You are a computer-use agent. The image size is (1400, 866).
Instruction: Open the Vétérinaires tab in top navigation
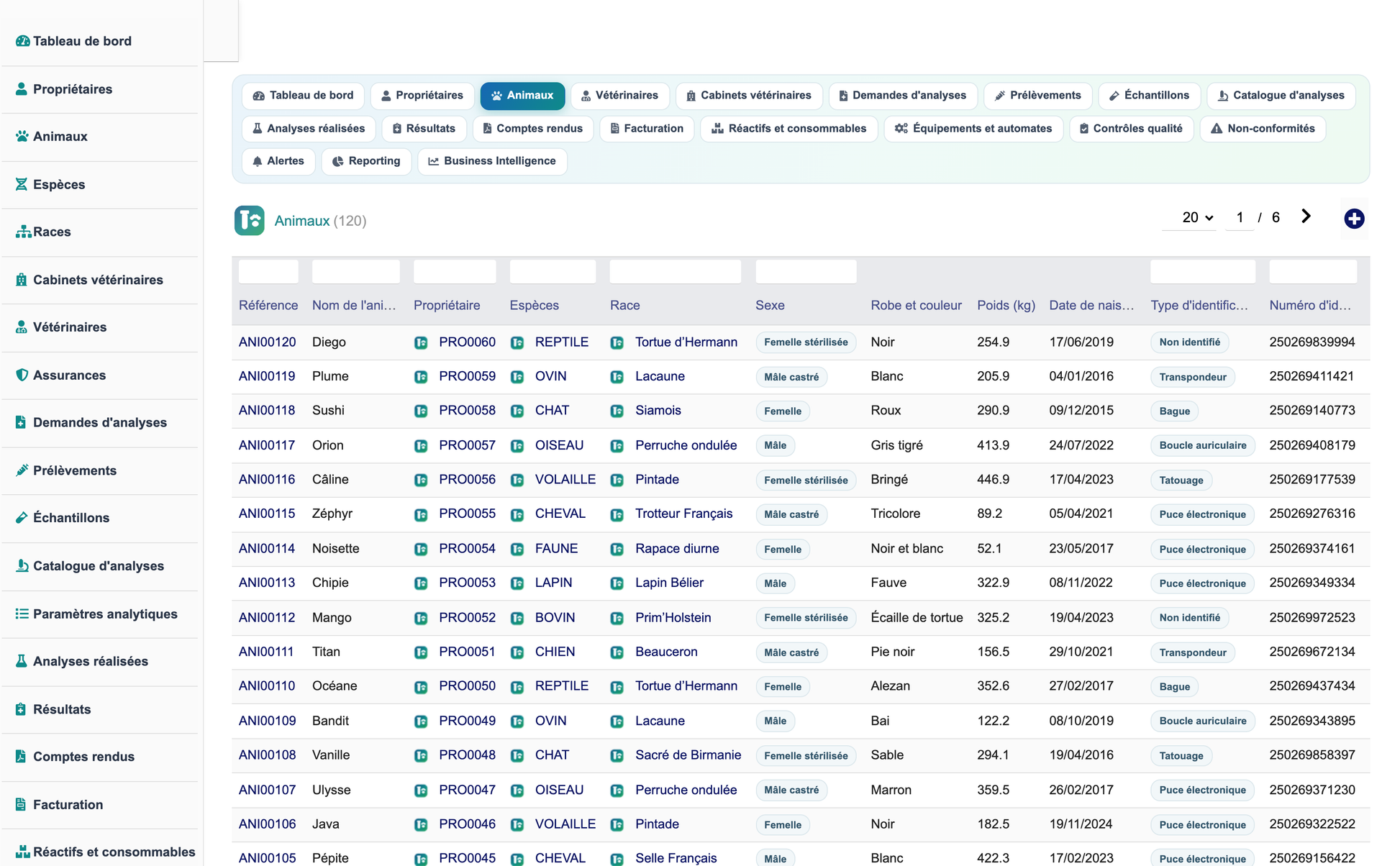coord(619,96)
